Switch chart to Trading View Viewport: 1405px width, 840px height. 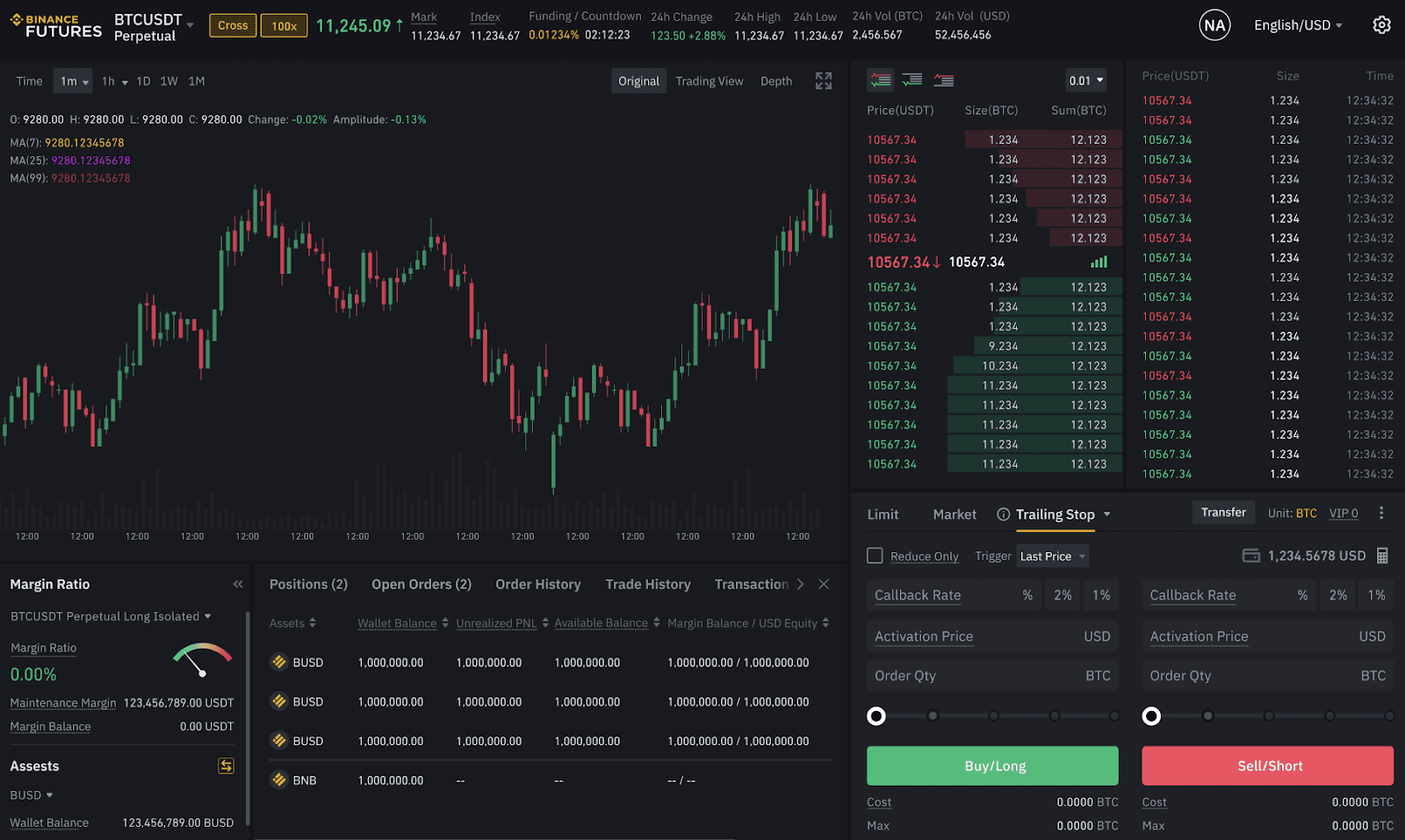[x=710, y=81]
